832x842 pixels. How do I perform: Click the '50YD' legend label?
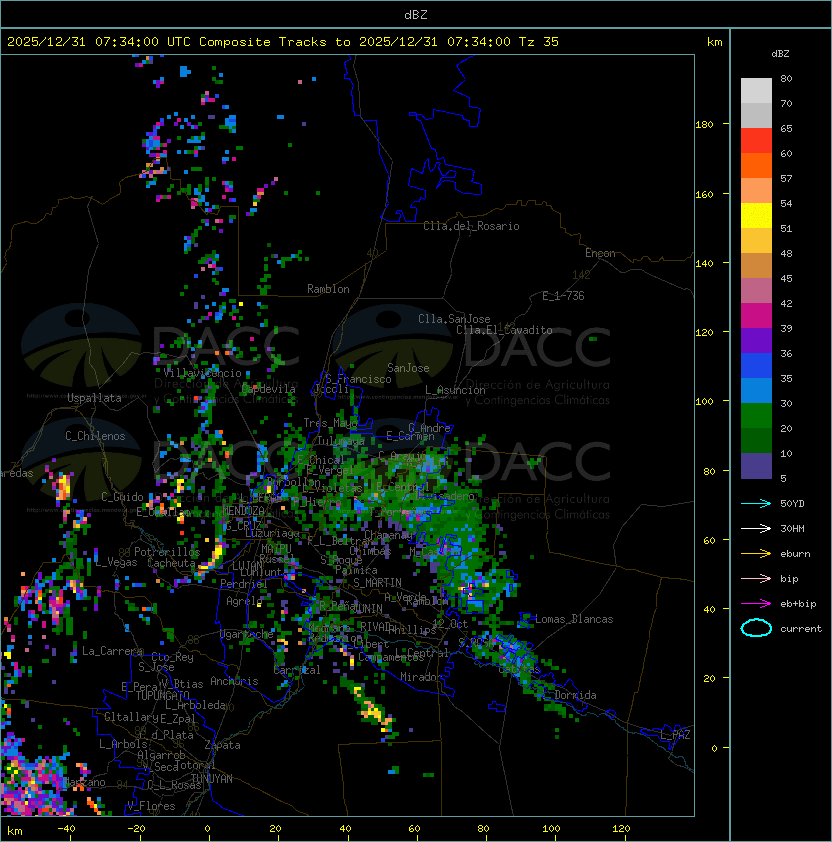click(x=792, y=504)
